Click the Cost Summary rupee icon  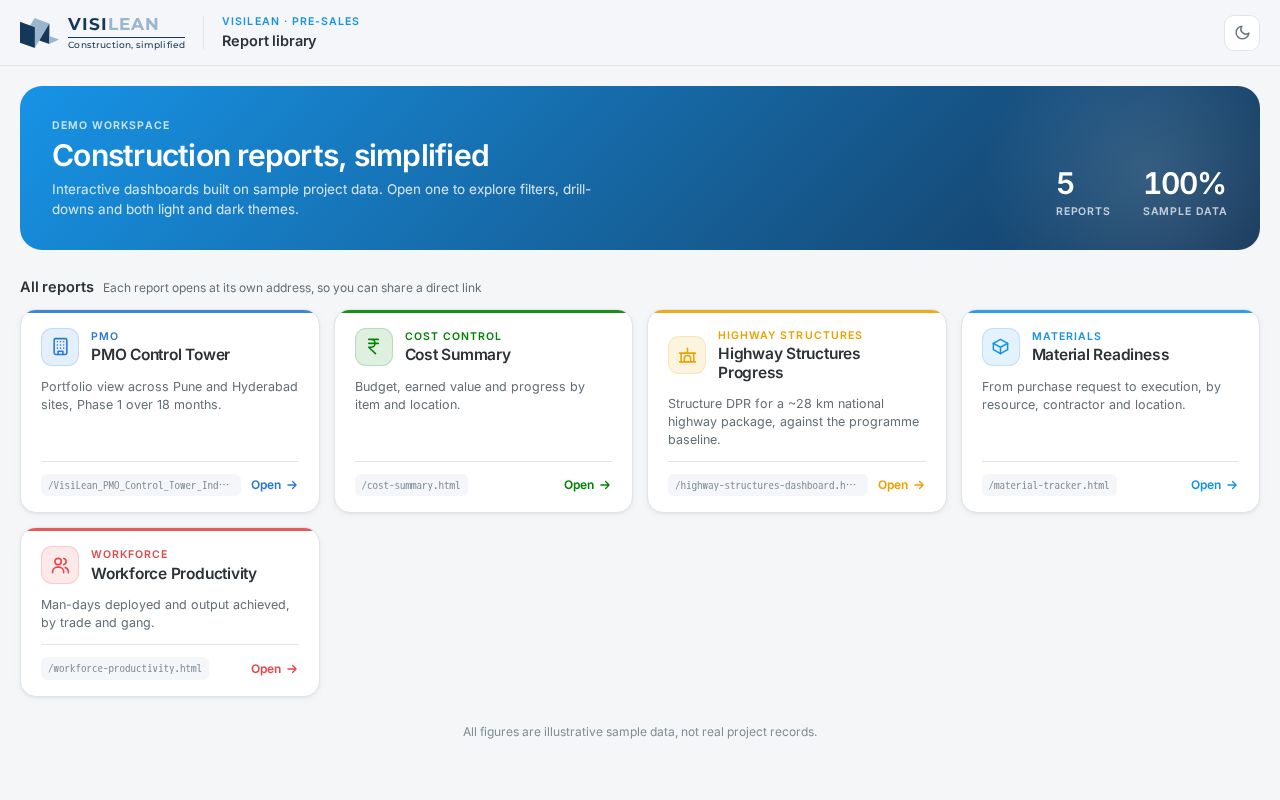point(374,347)
